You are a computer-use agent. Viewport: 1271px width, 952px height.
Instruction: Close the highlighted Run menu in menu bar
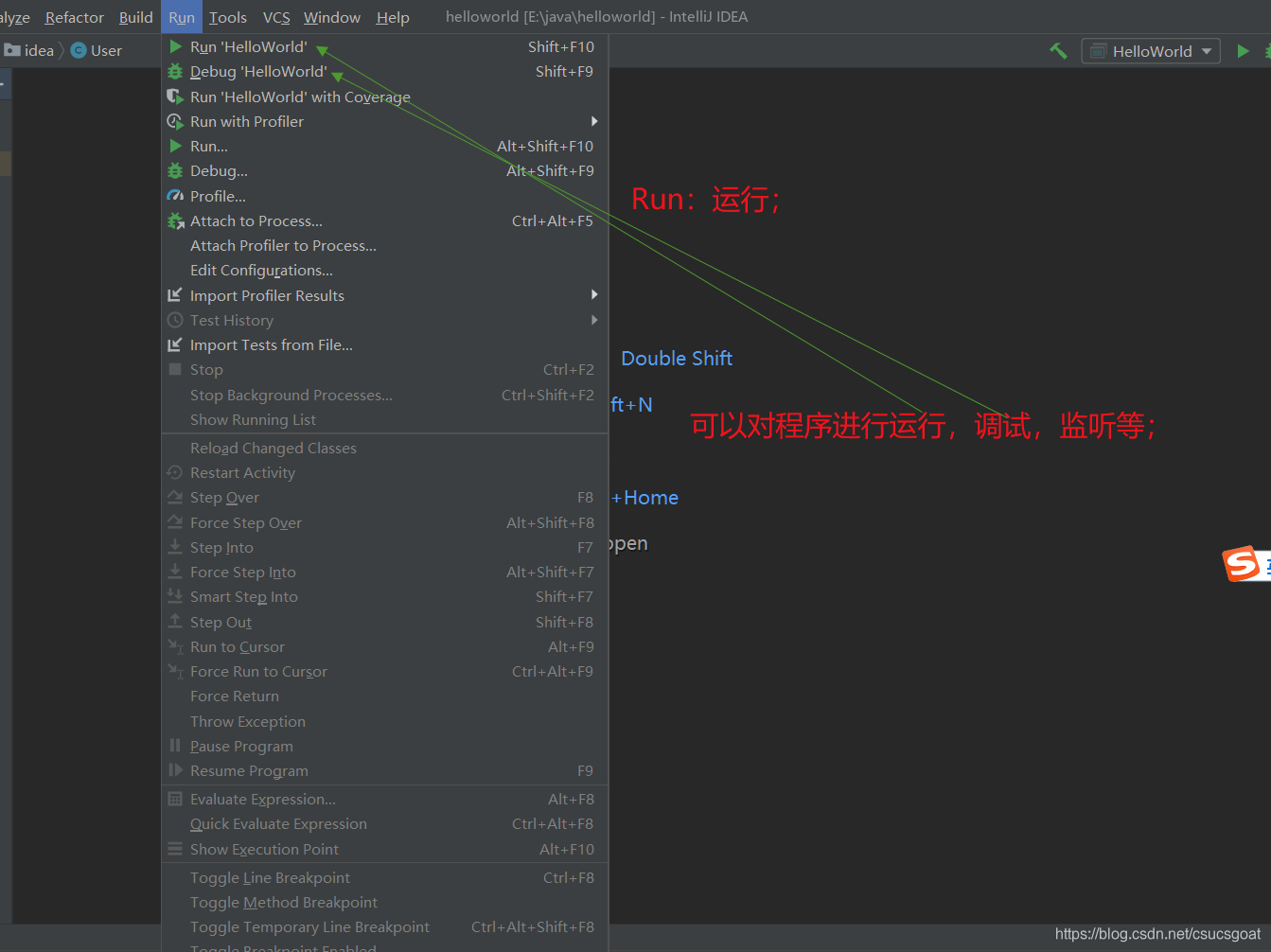[x=182, y=17]
